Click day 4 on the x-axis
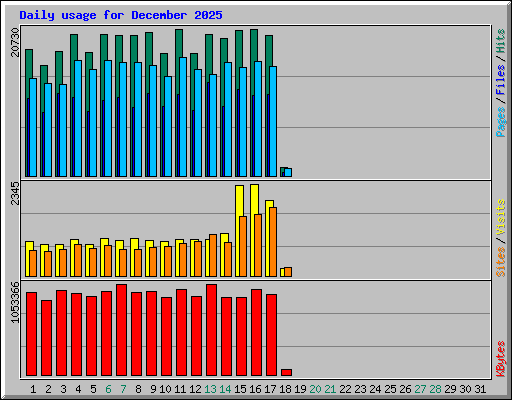The height and width of the screenshot is (400, 512). (x=78, y=389)
